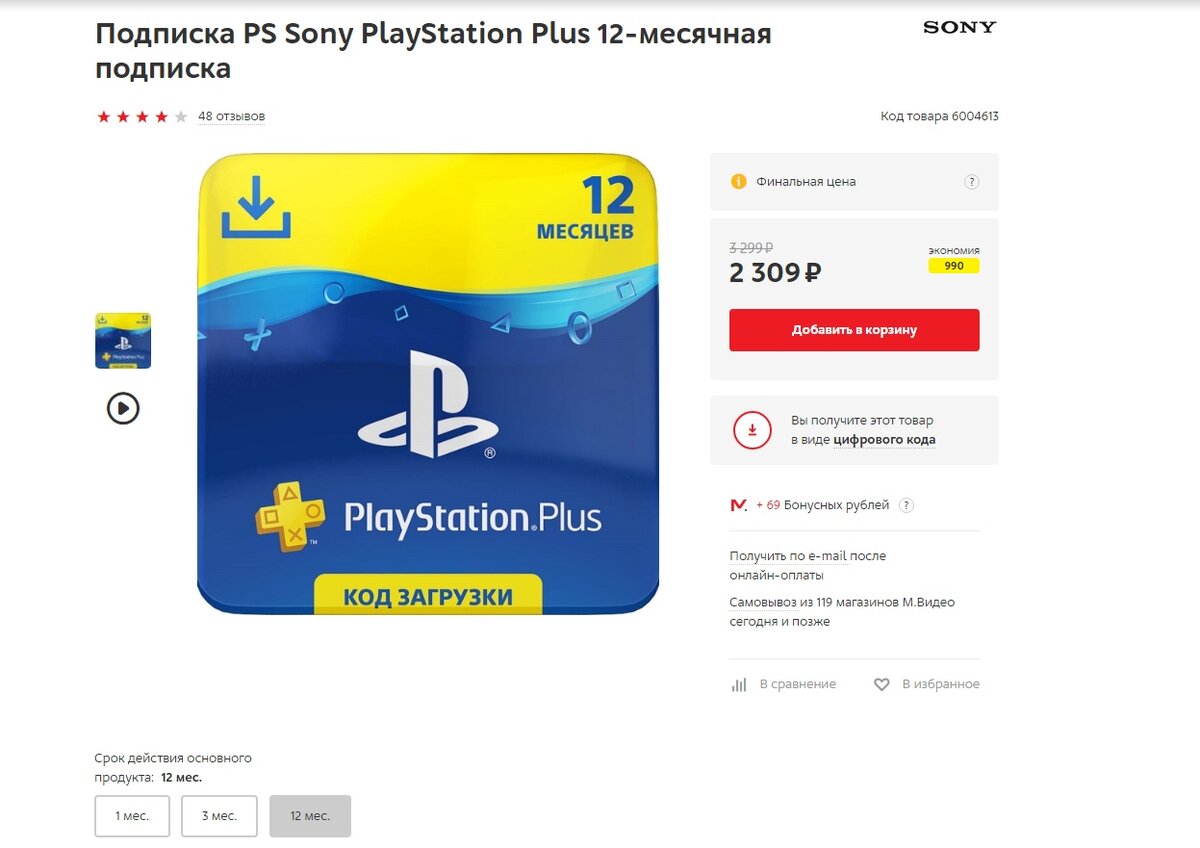
Task: Select the 1 мес. subscription duration
Action: [x=132, y=816]
